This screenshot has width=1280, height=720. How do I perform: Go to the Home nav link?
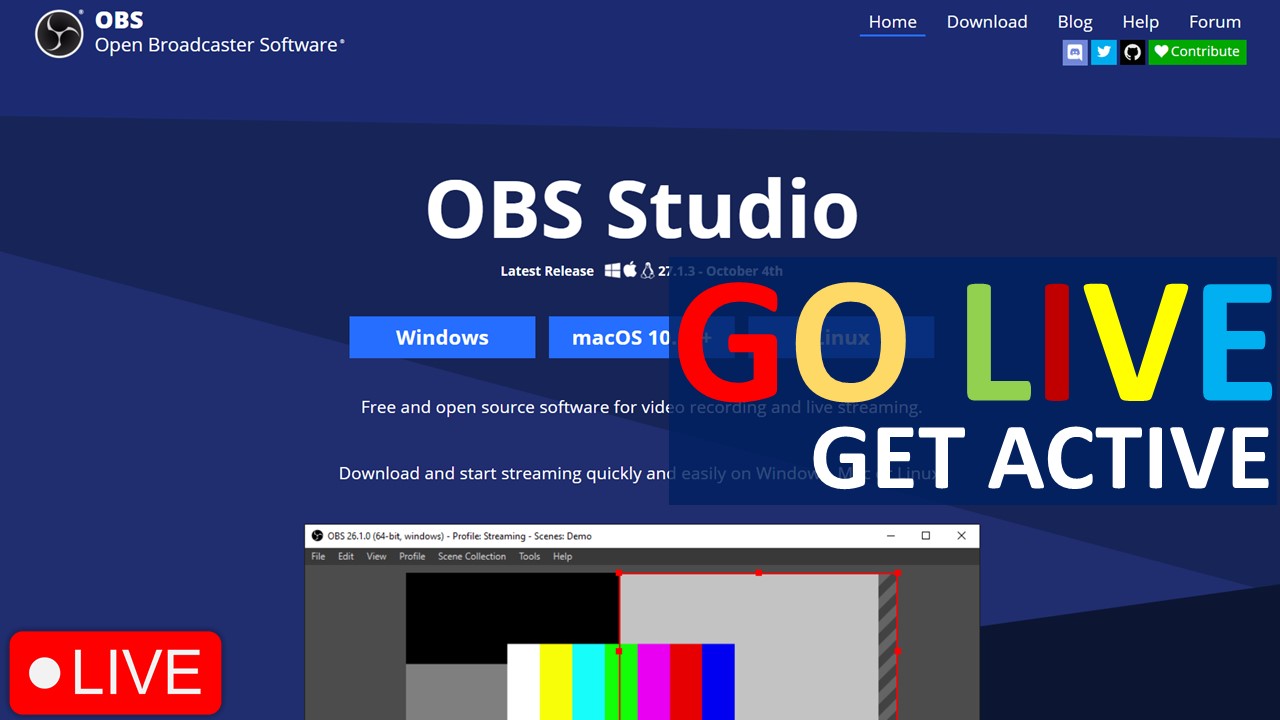(892, 22)
